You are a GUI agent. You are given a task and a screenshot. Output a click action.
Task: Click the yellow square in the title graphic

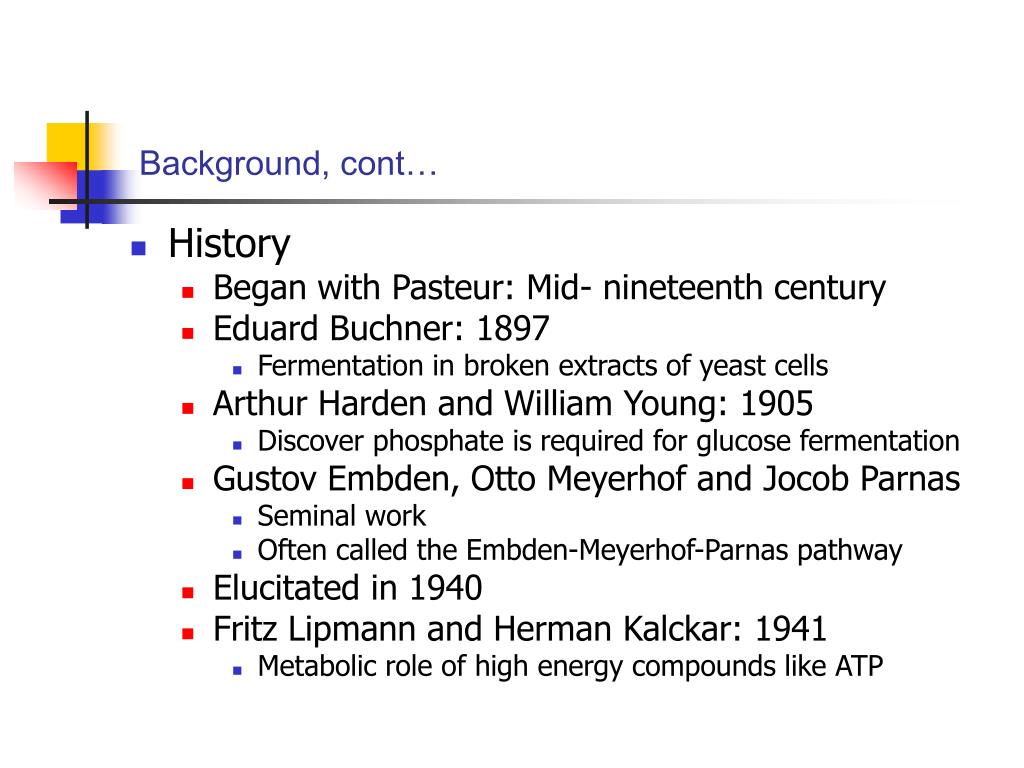coord(67,142)
